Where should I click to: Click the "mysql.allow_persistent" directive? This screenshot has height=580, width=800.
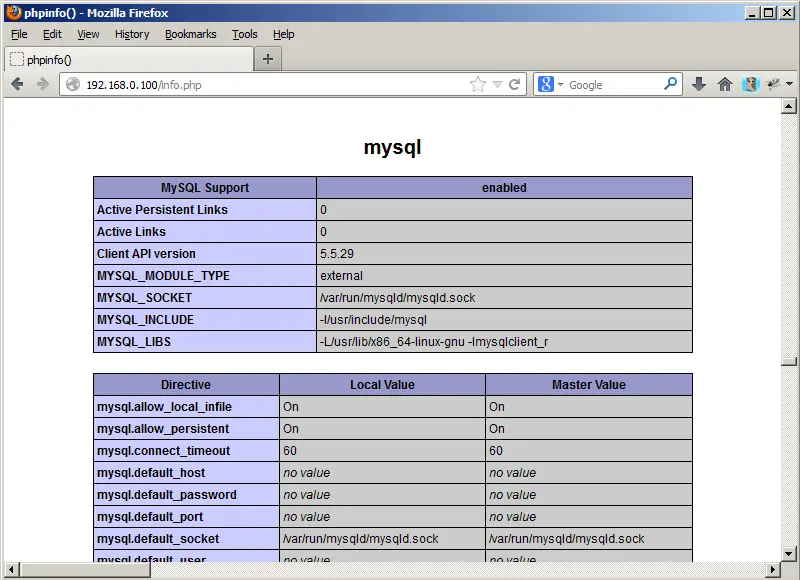163,428
